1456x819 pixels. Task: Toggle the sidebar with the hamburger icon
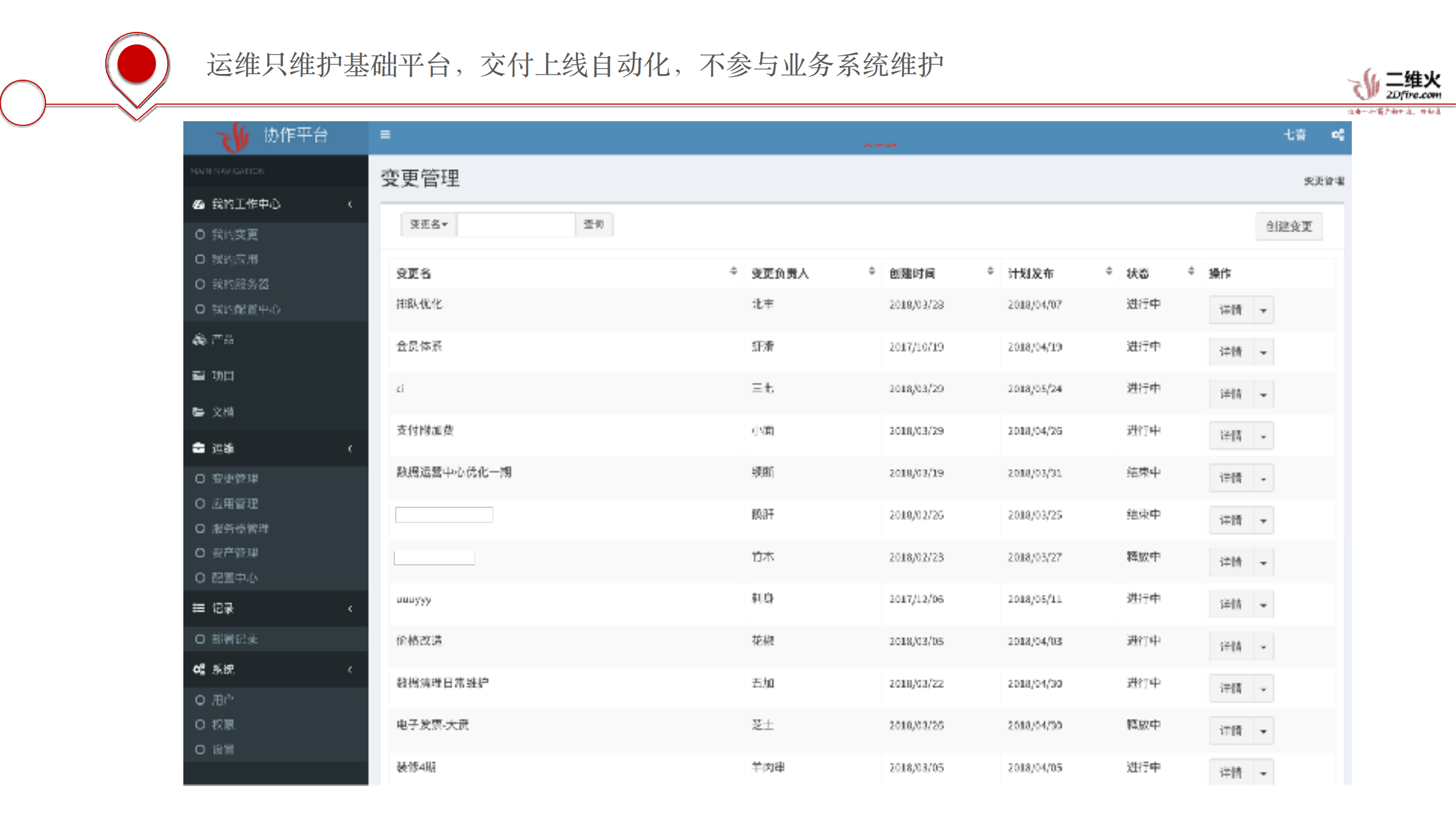click(385, 135)
